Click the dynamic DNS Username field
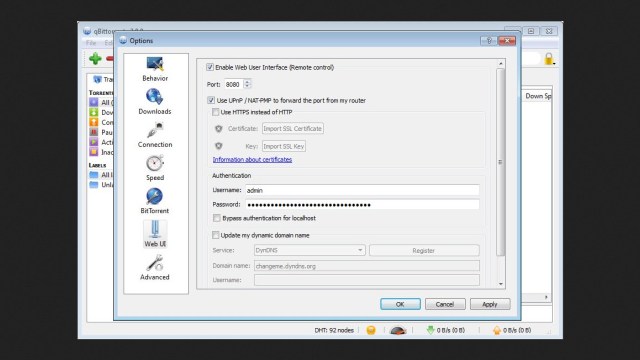The image size is (640, 360). click(367, 280)
